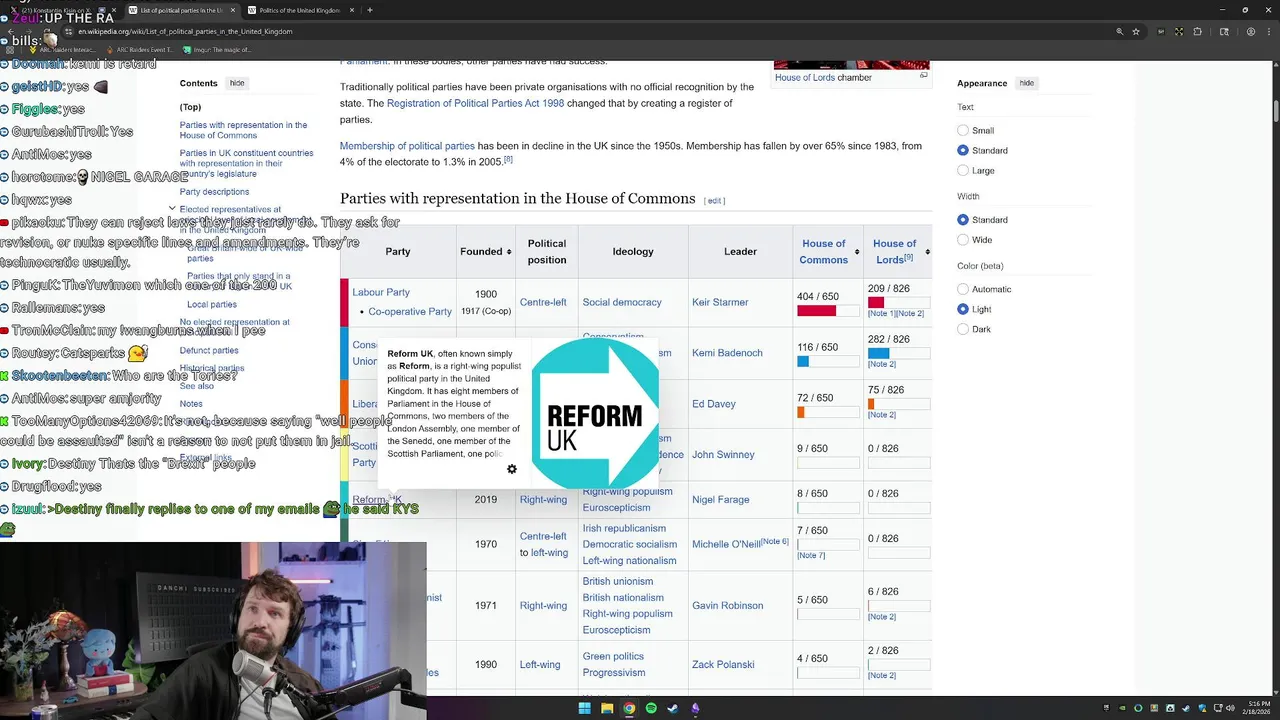Enlarge the House of Lords chamber image
The height and width of the screenshot is (720, 1280).
(x=923, y=76)
